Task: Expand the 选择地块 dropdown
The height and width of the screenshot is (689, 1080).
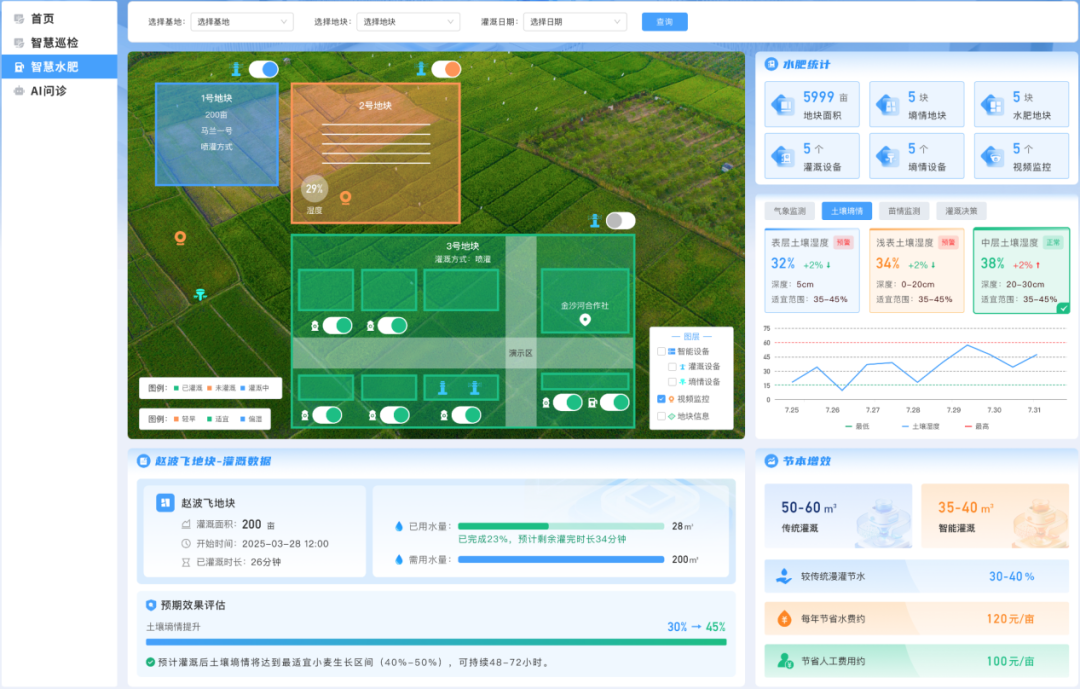Action: click(x=408, y=22)
